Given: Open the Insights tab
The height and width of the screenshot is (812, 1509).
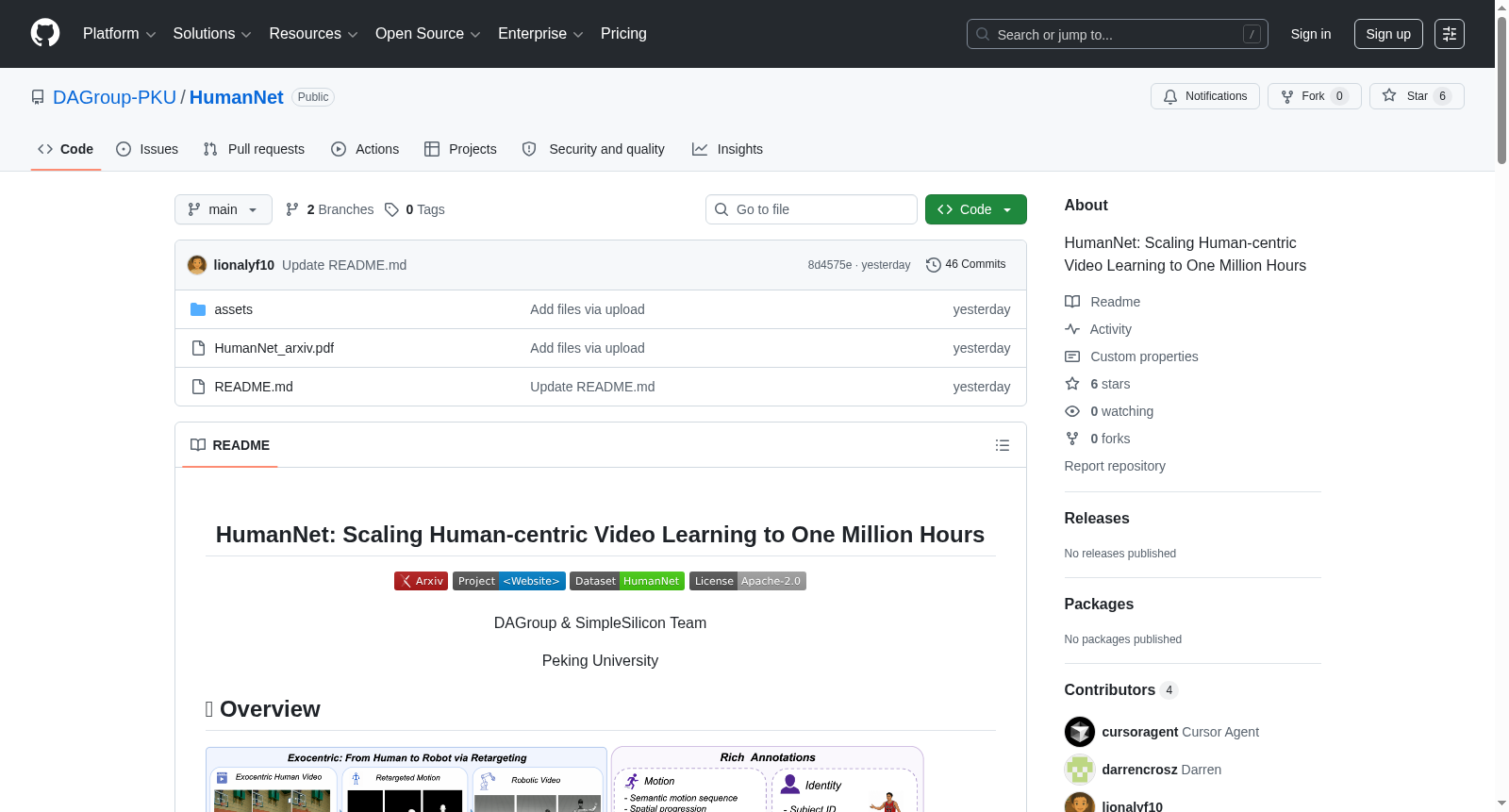Looking at the screenshot, I should [x=727, y=149].
